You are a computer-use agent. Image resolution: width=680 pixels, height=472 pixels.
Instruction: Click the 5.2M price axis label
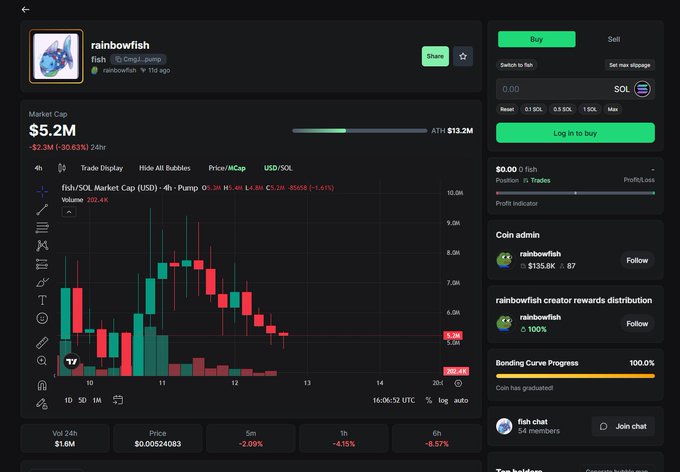click(x=453, y=335)
